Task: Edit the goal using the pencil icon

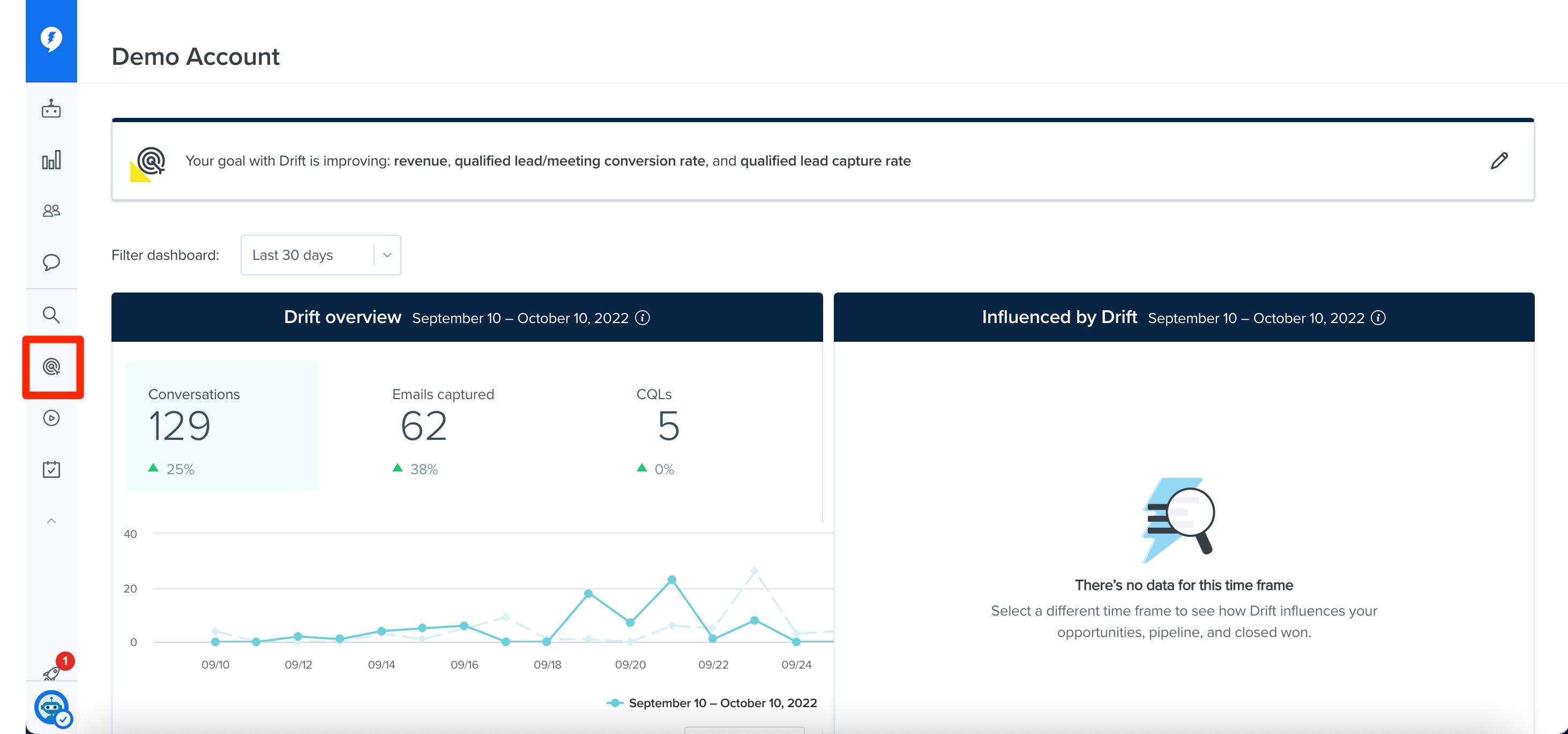Action: [x=1499, y=161]
